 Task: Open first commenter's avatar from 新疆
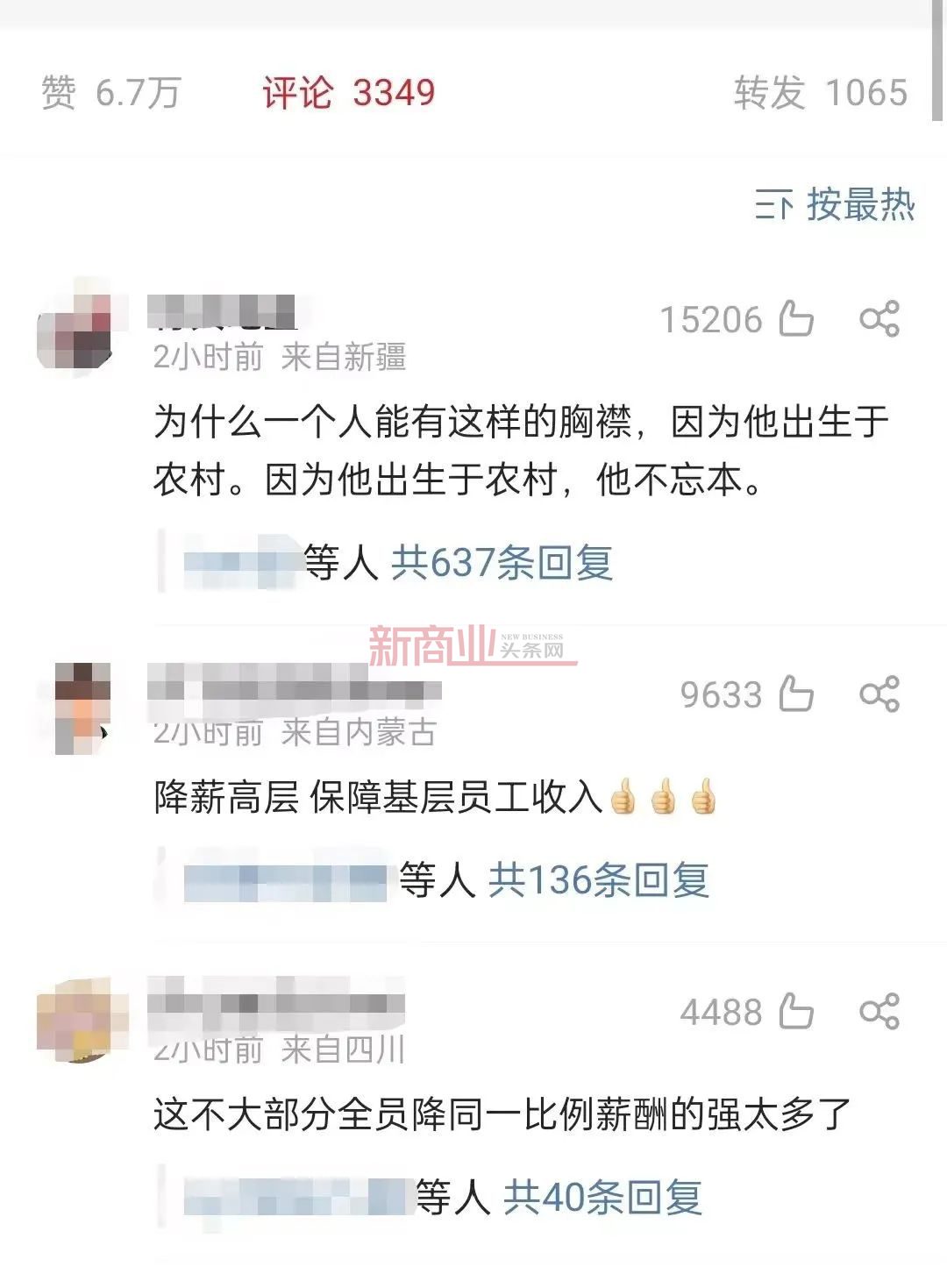point(76,329)
